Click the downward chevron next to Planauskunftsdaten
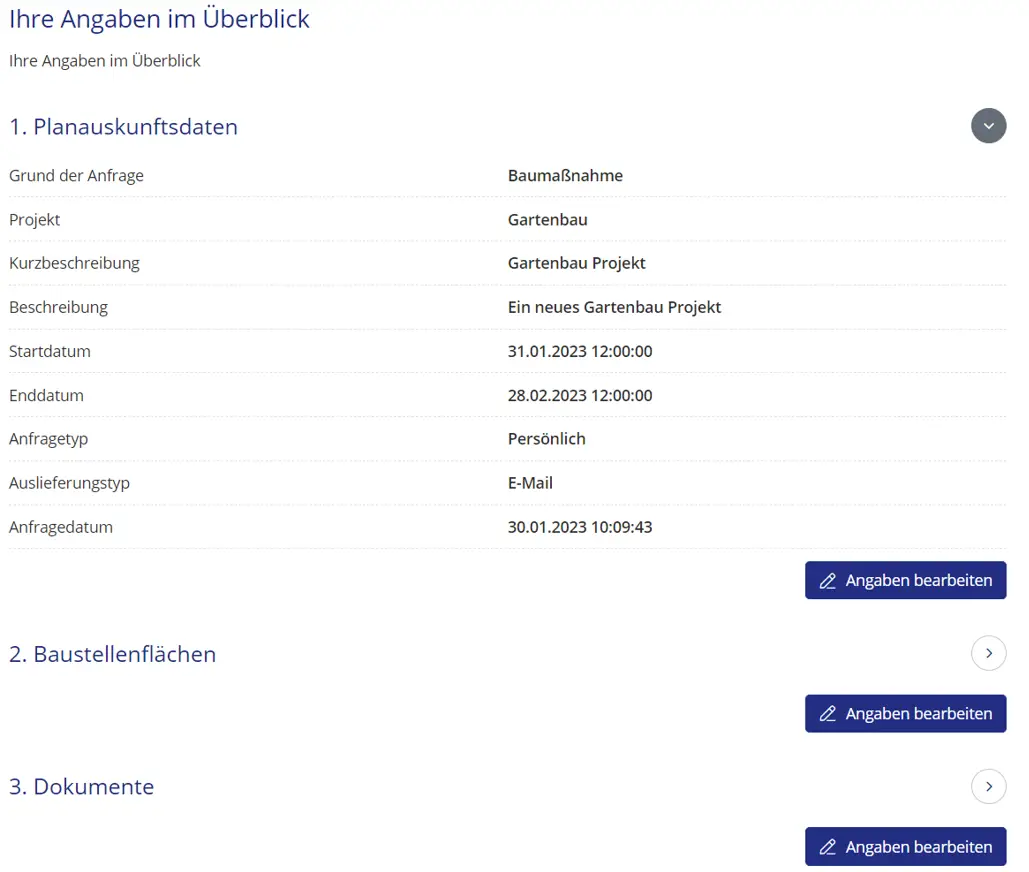 click(x=988, y=126)
